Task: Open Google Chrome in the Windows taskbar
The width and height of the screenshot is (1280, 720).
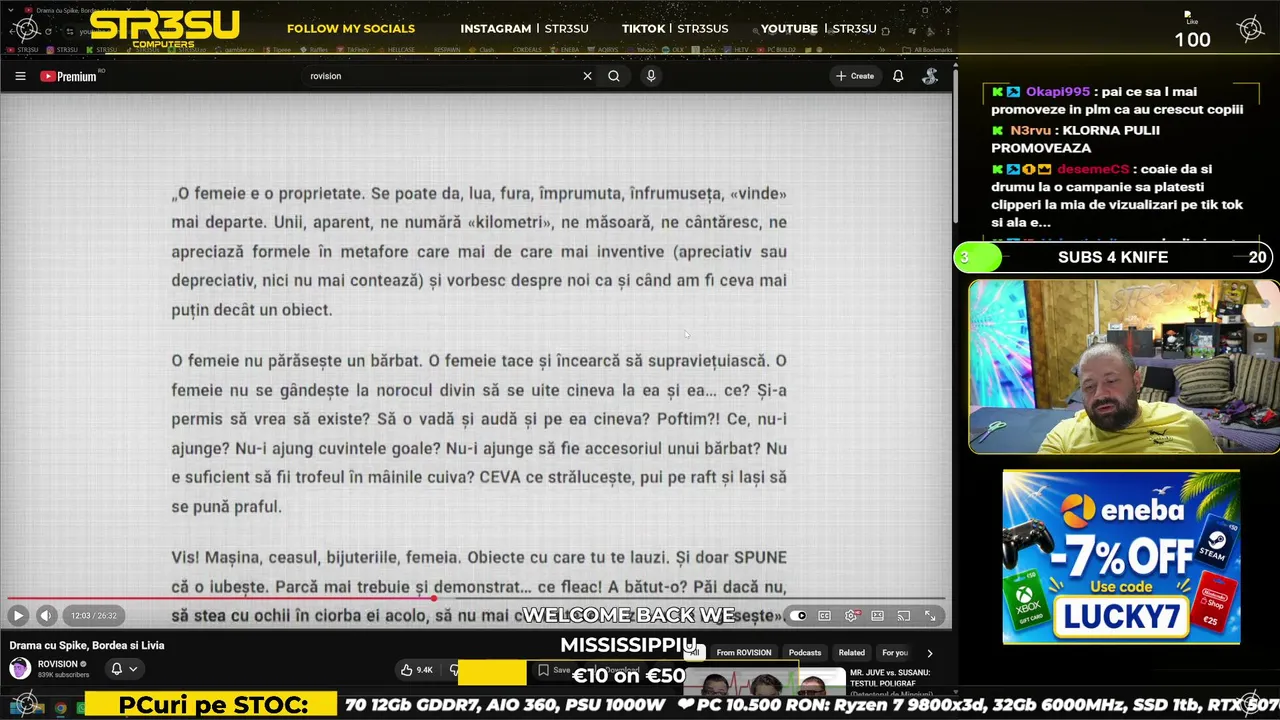Action: pyautogui.click(x=60, y=708)
